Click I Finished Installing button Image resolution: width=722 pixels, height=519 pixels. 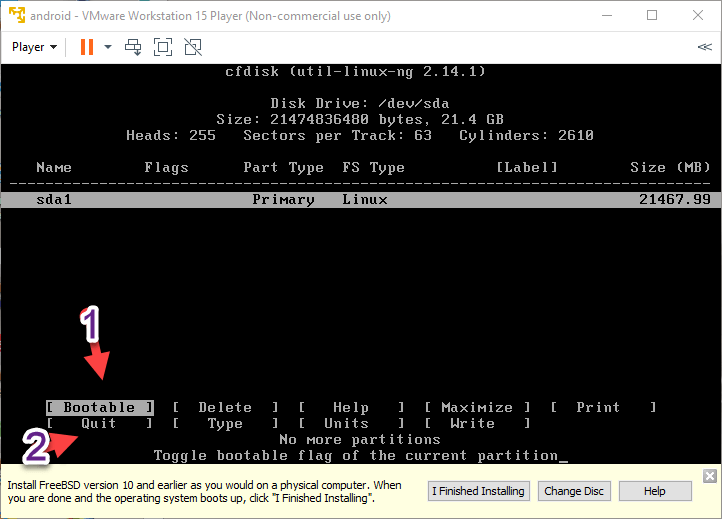coord(479,491)
